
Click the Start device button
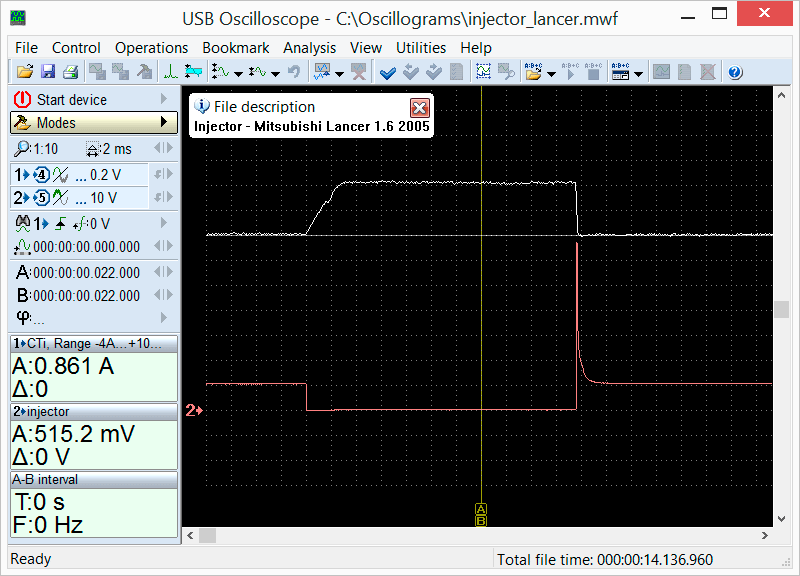click(71, 100)
